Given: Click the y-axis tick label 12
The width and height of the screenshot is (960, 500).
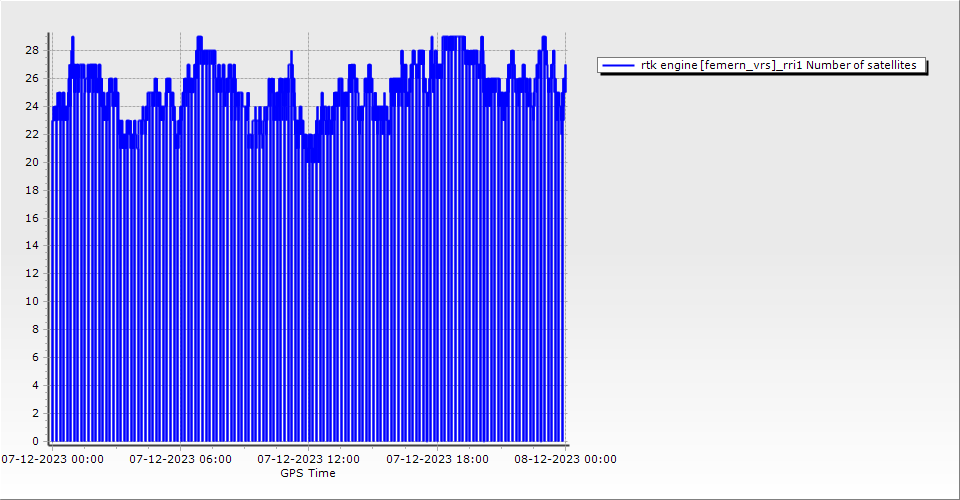Looking at the screenshot, I should pos(32,273).
